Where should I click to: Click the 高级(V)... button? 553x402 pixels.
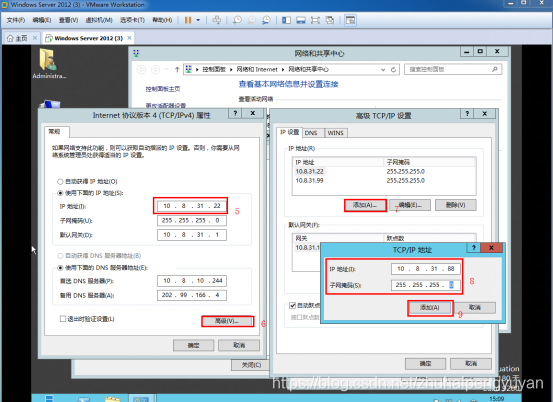click(227, 321)
